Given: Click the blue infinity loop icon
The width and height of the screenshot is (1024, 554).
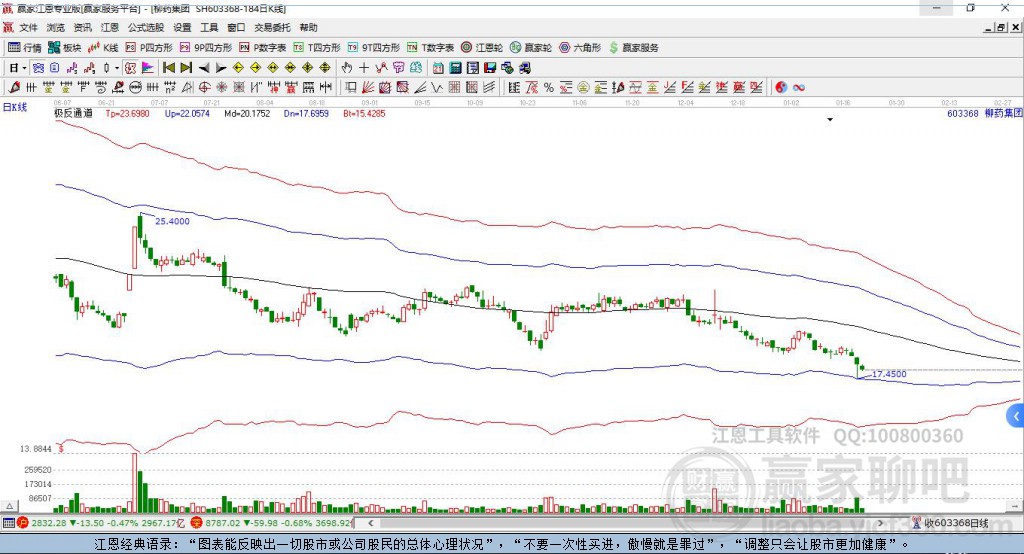Looking at the screenshot, I should [x=799, y=87].
